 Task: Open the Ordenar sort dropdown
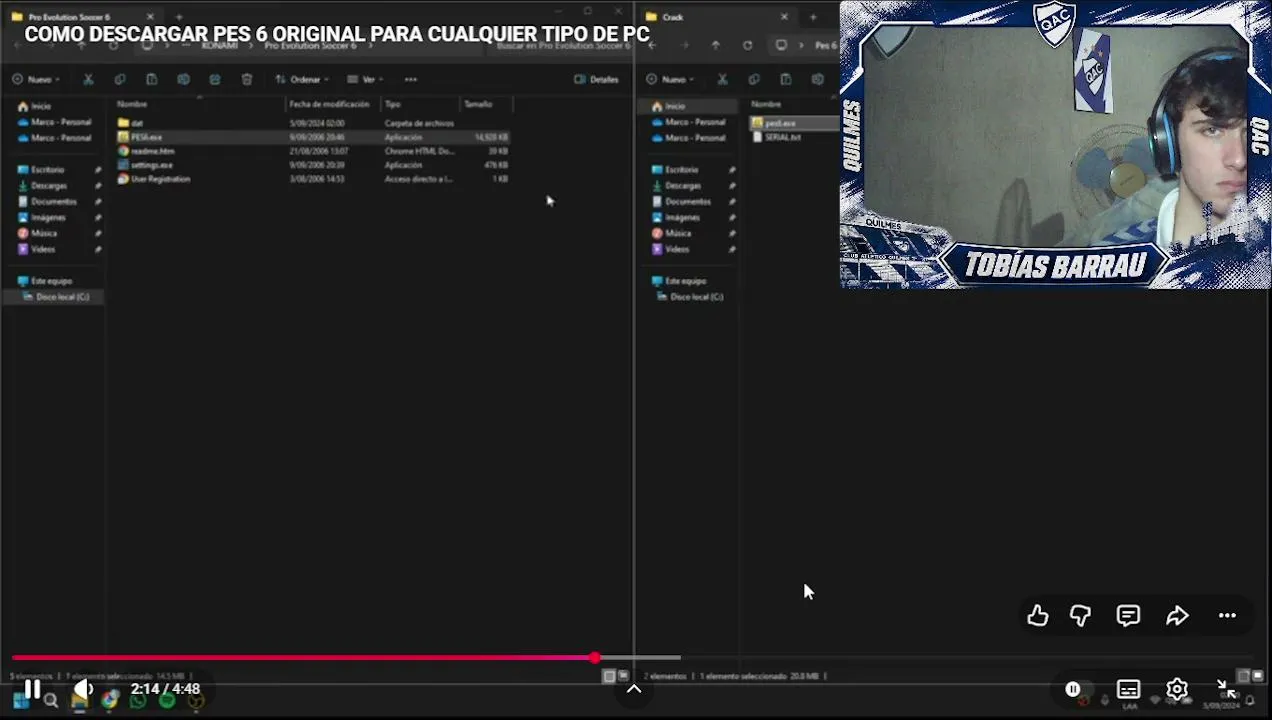coord(303,79)
